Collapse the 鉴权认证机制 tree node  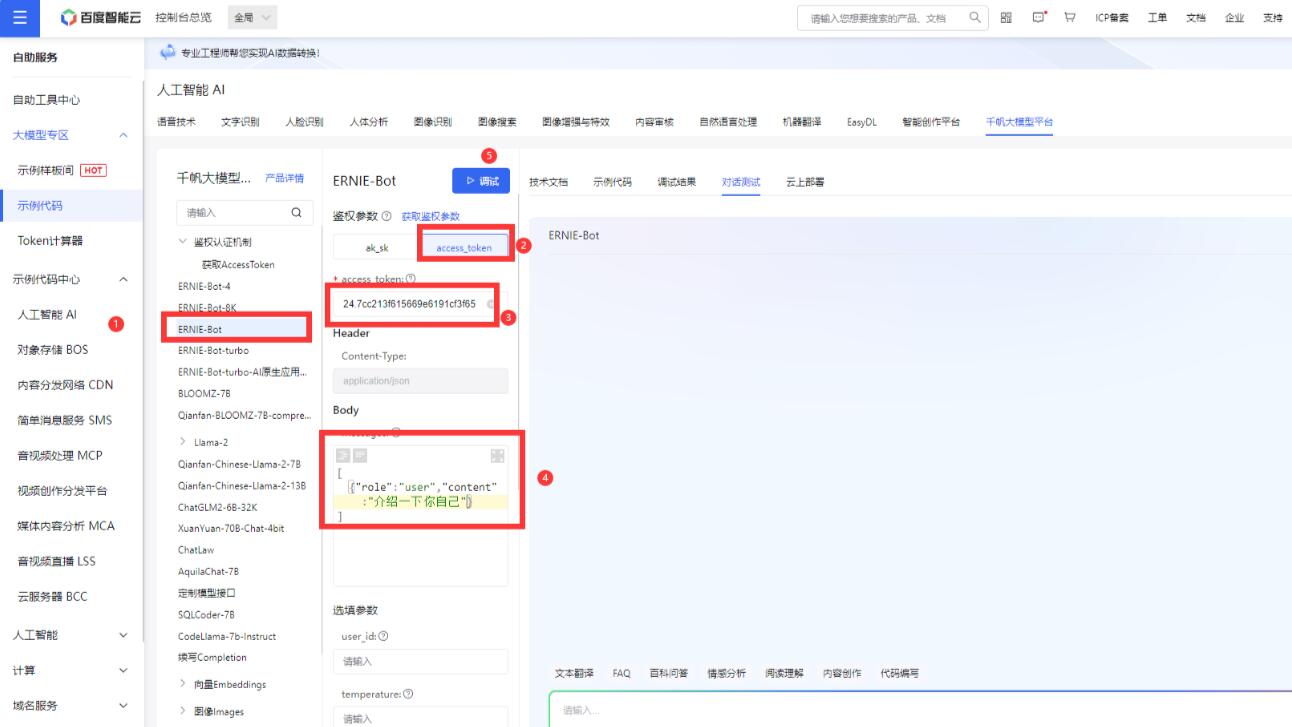(x=183, y=242)
